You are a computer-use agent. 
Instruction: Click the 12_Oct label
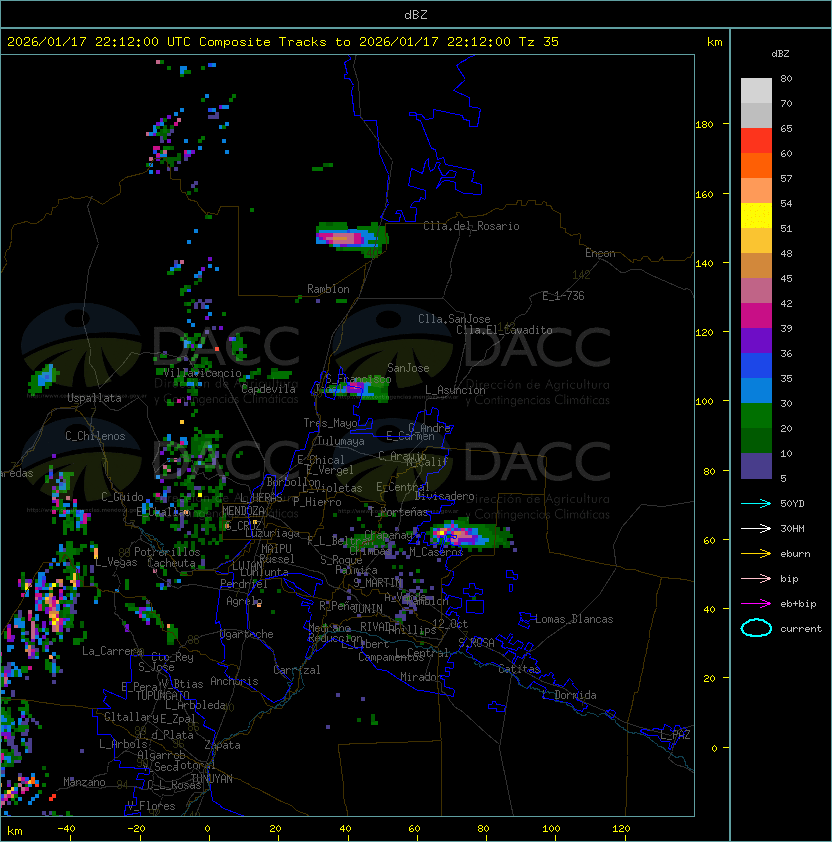pos(450,624)
